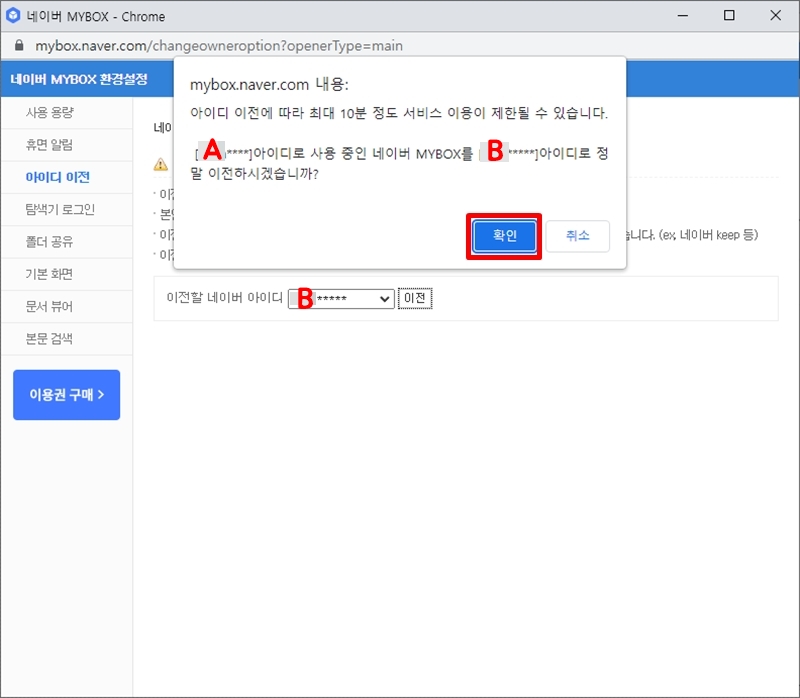Viewport: 800px width, 698px height.
Task: Cancel the dialog with the 취소 button
Action: click(578, 236)
